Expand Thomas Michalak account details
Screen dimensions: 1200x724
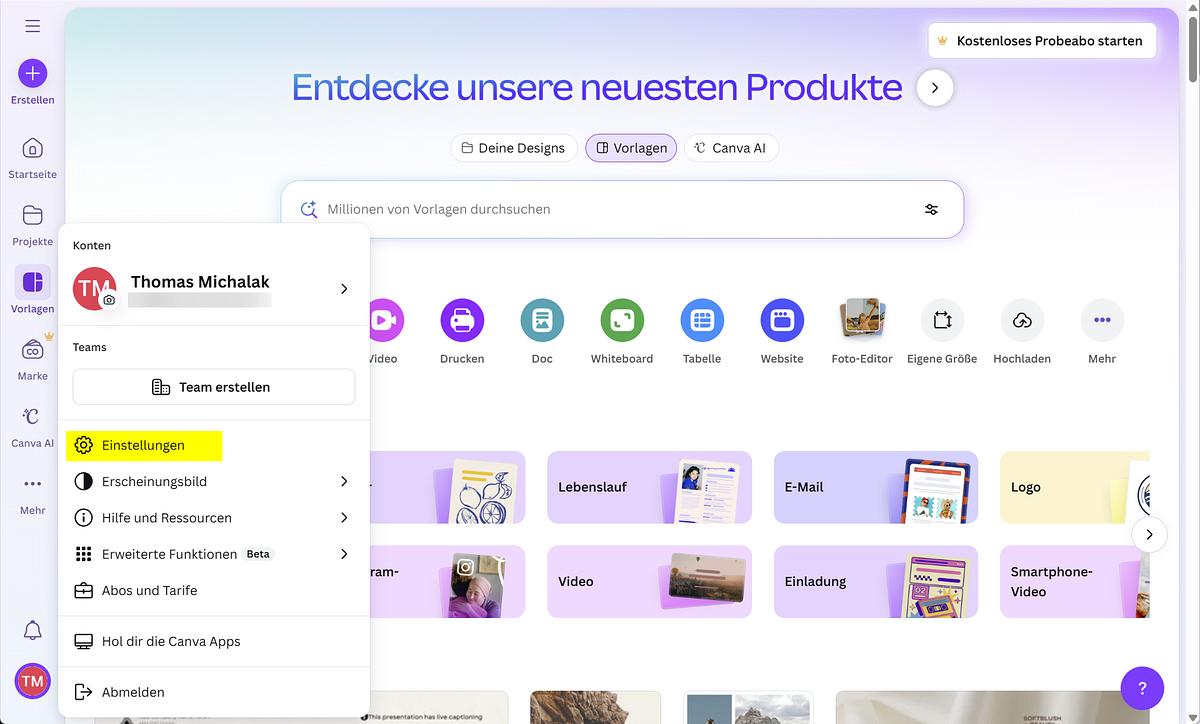[x=343, y=289]
